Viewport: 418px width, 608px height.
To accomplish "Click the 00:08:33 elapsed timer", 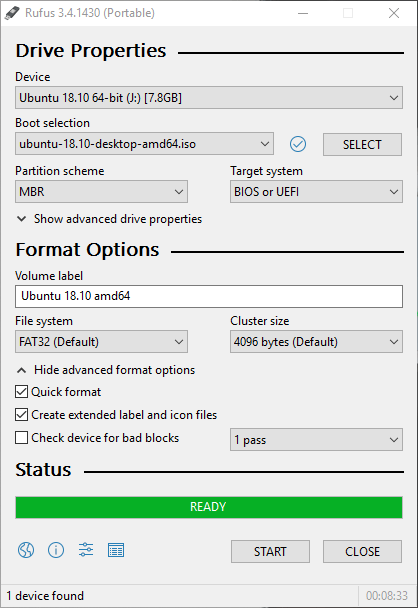I will (387, 596).
